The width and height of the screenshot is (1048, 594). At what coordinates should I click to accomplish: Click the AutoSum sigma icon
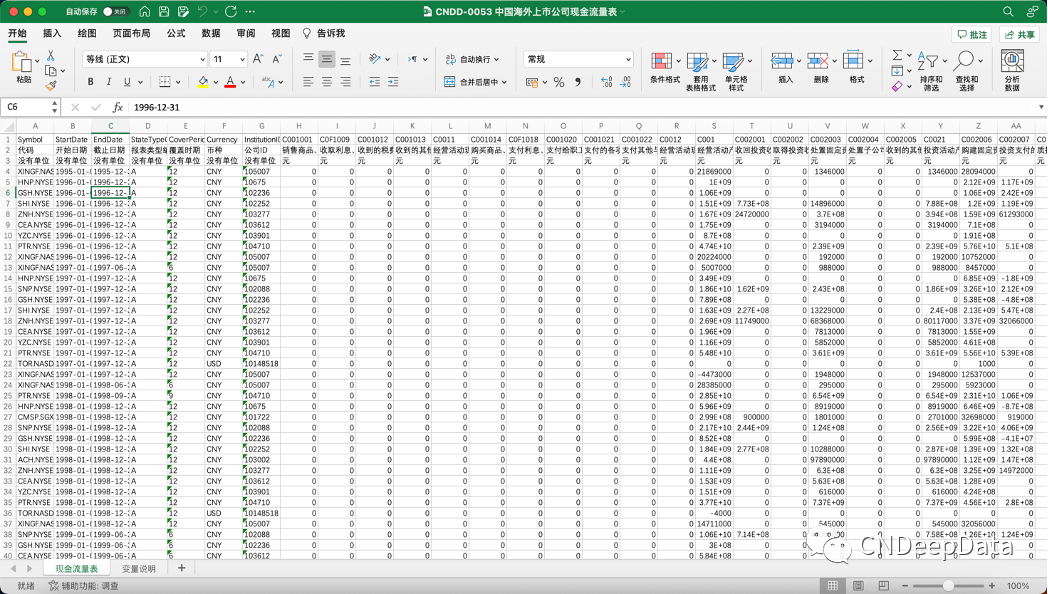898,55
